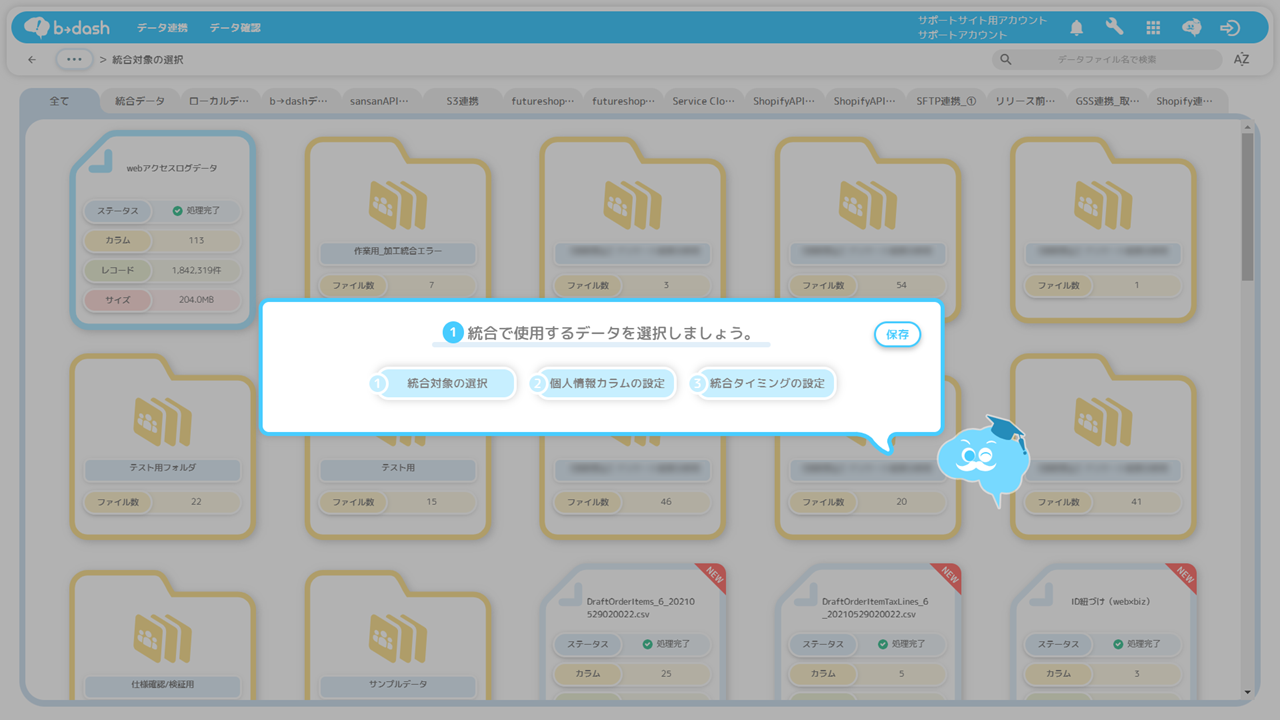The height and width of the screenshot is (720, 1280).
Task: Switch to the 統合データ tab
Action: pyautogui.click(x=140, y=101)
